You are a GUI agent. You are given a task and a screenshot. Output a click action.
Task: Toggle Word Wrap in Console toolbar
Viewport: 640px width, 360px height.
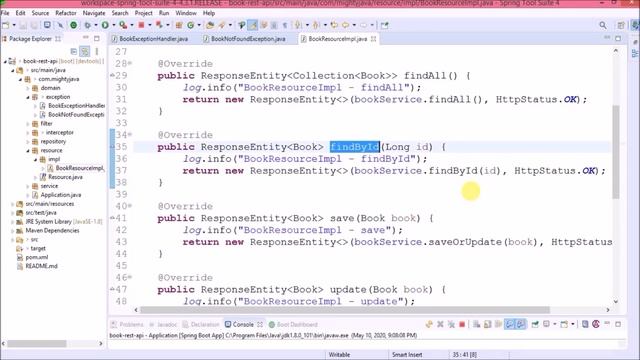[498, 324]
